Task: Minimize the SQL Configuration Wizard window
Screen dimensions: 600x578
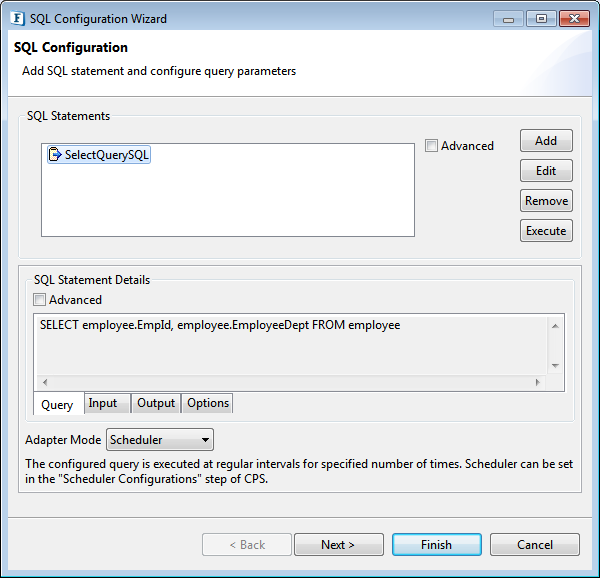Action: point(508,19)
